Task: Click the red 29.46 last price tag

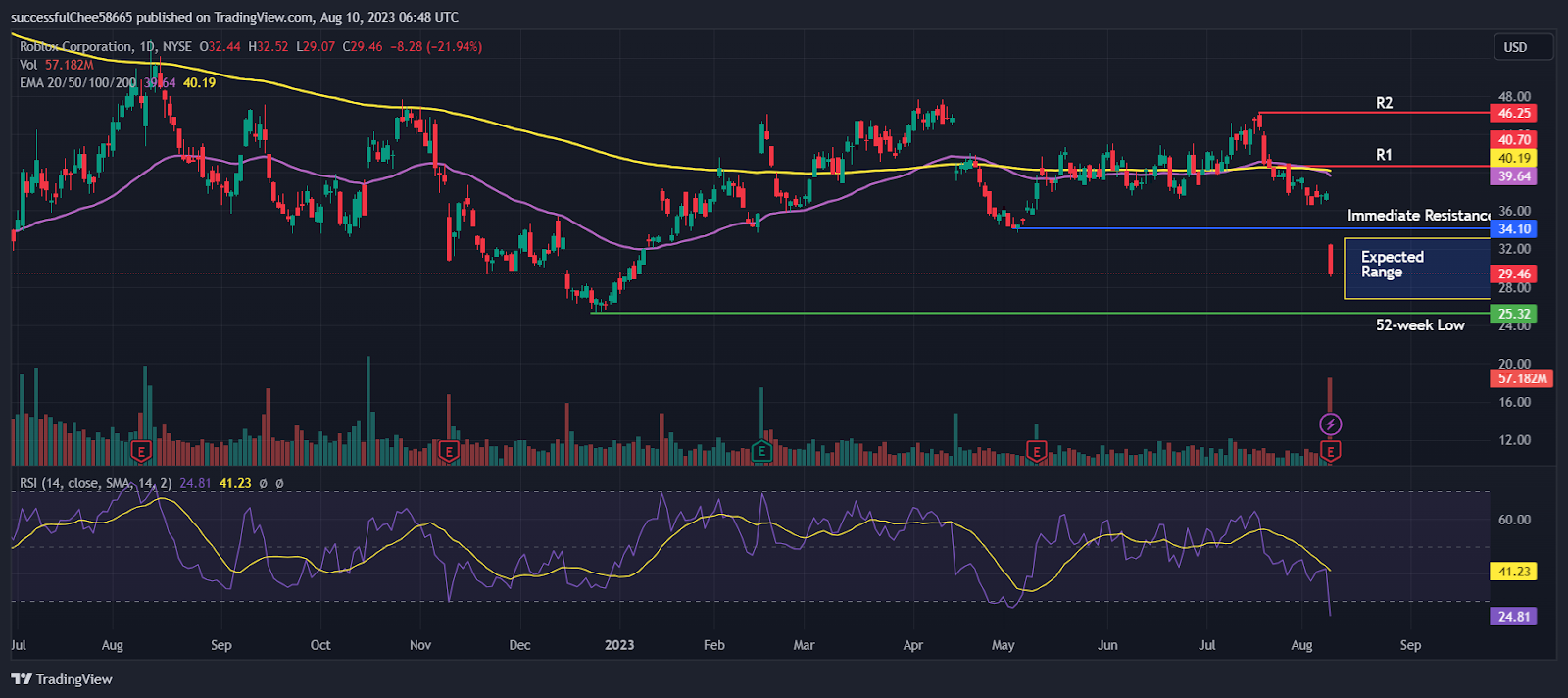Action: [1514, 274]
